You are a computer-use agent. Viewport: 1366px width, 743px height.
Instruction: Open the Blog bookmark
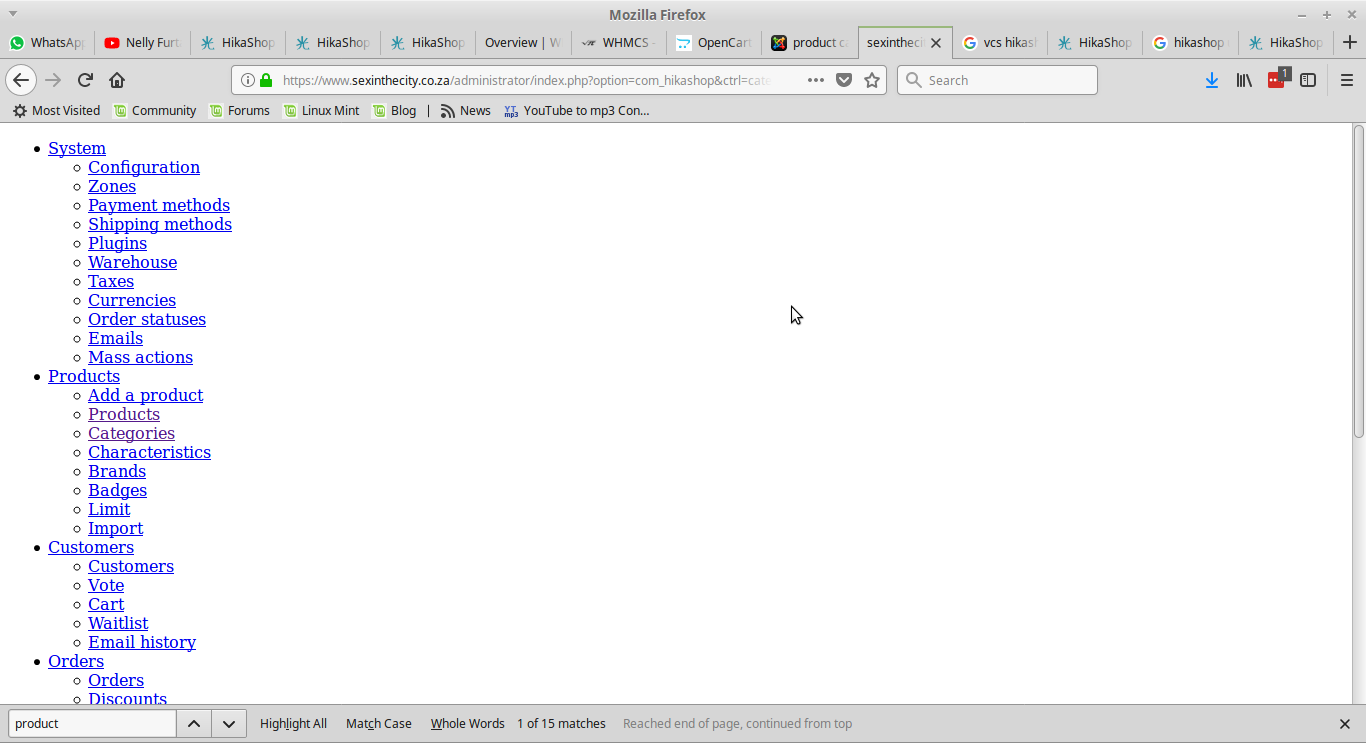point(394,110)
